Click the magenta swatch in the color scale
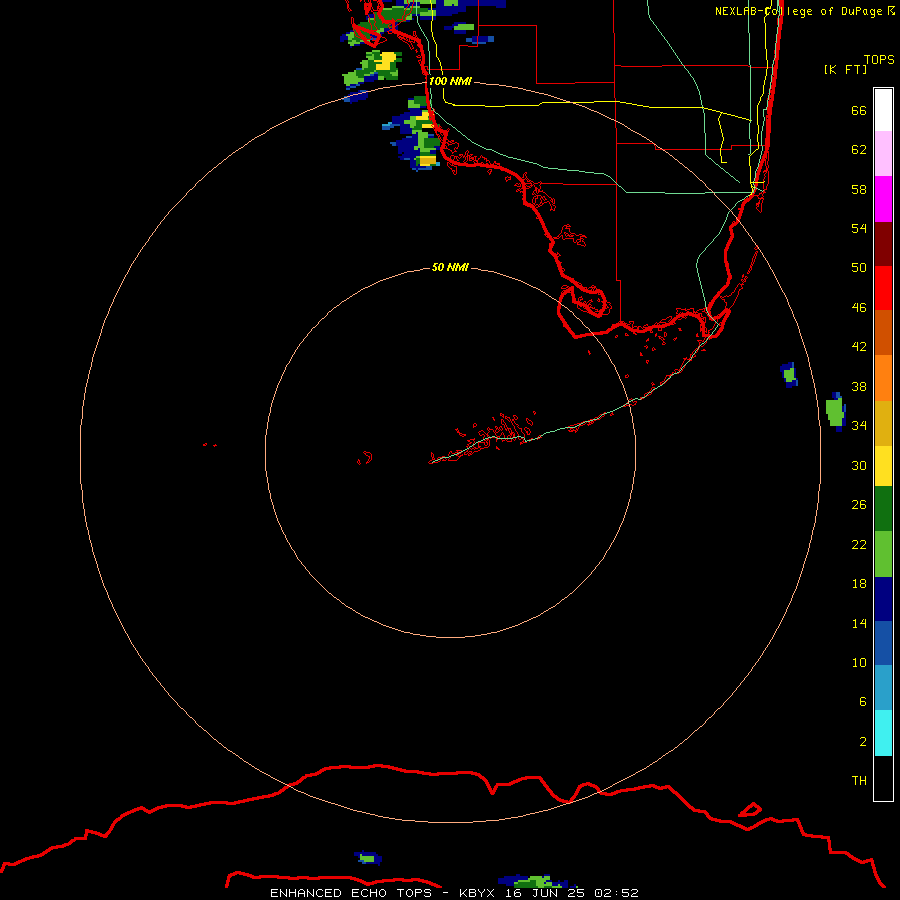This screenshot has height=900, width=900. (883, 199)
